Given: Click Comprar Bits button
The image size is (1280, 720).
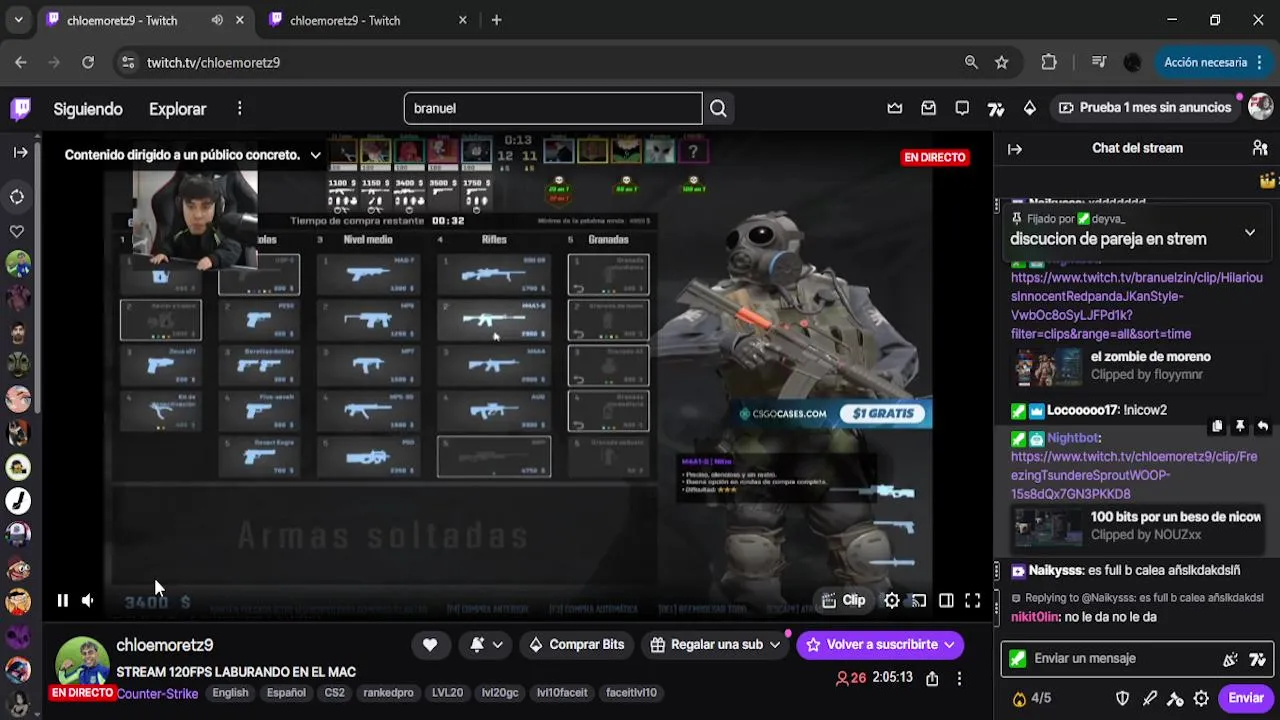Looking at the screenshot, I should click(578, 645).
